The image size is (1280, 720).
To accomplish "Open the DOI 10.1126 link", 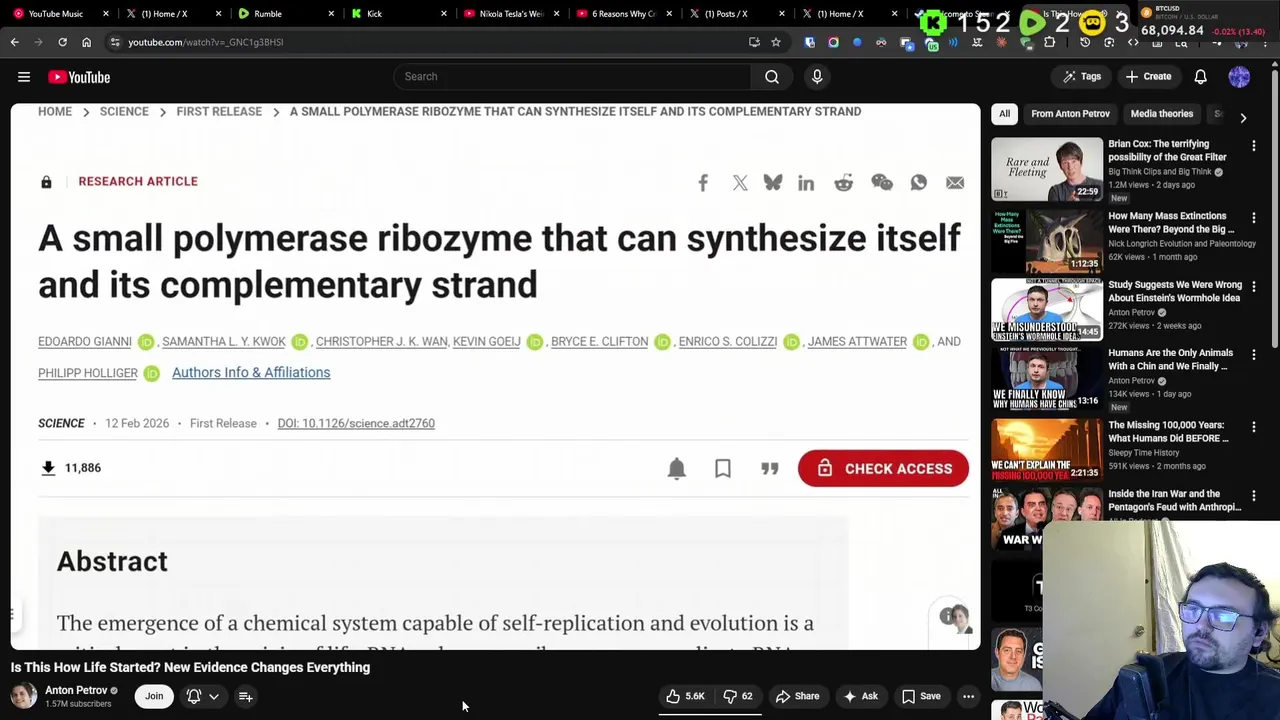I will click(x=356, y=423).
